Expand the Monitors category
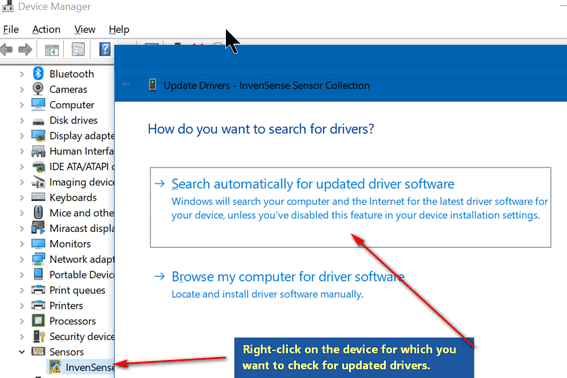567x378 pixels. [x=22, y=244]
